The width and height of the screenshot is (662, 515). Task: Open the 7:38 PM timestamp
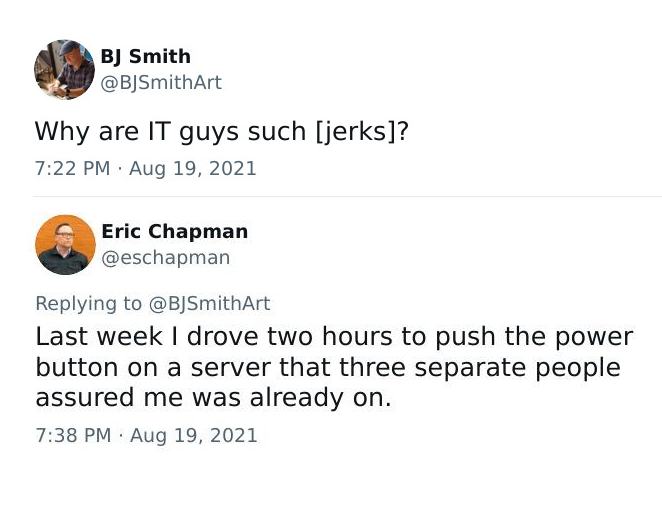coord(73,436)
